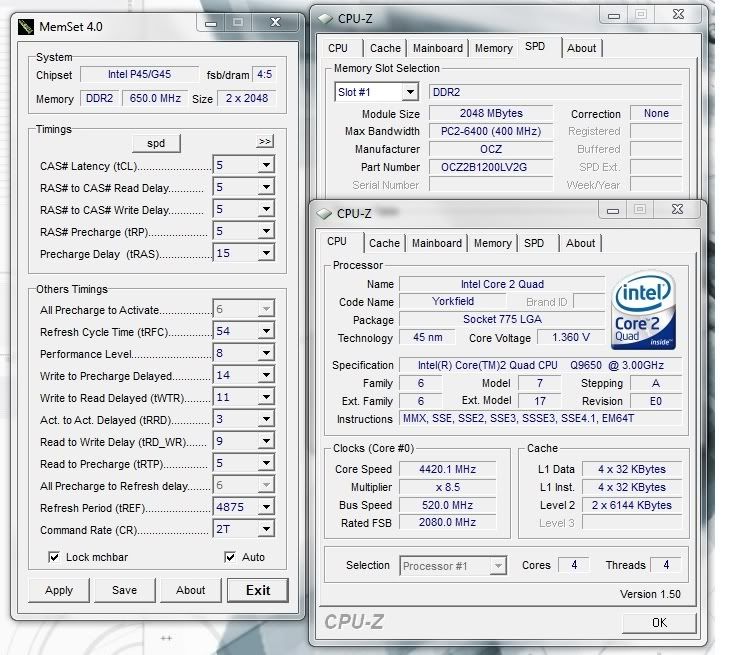Click the memory frequency 650.0 MHz in MemSet
The image size is (747, 655).
(x=155, y=98)
